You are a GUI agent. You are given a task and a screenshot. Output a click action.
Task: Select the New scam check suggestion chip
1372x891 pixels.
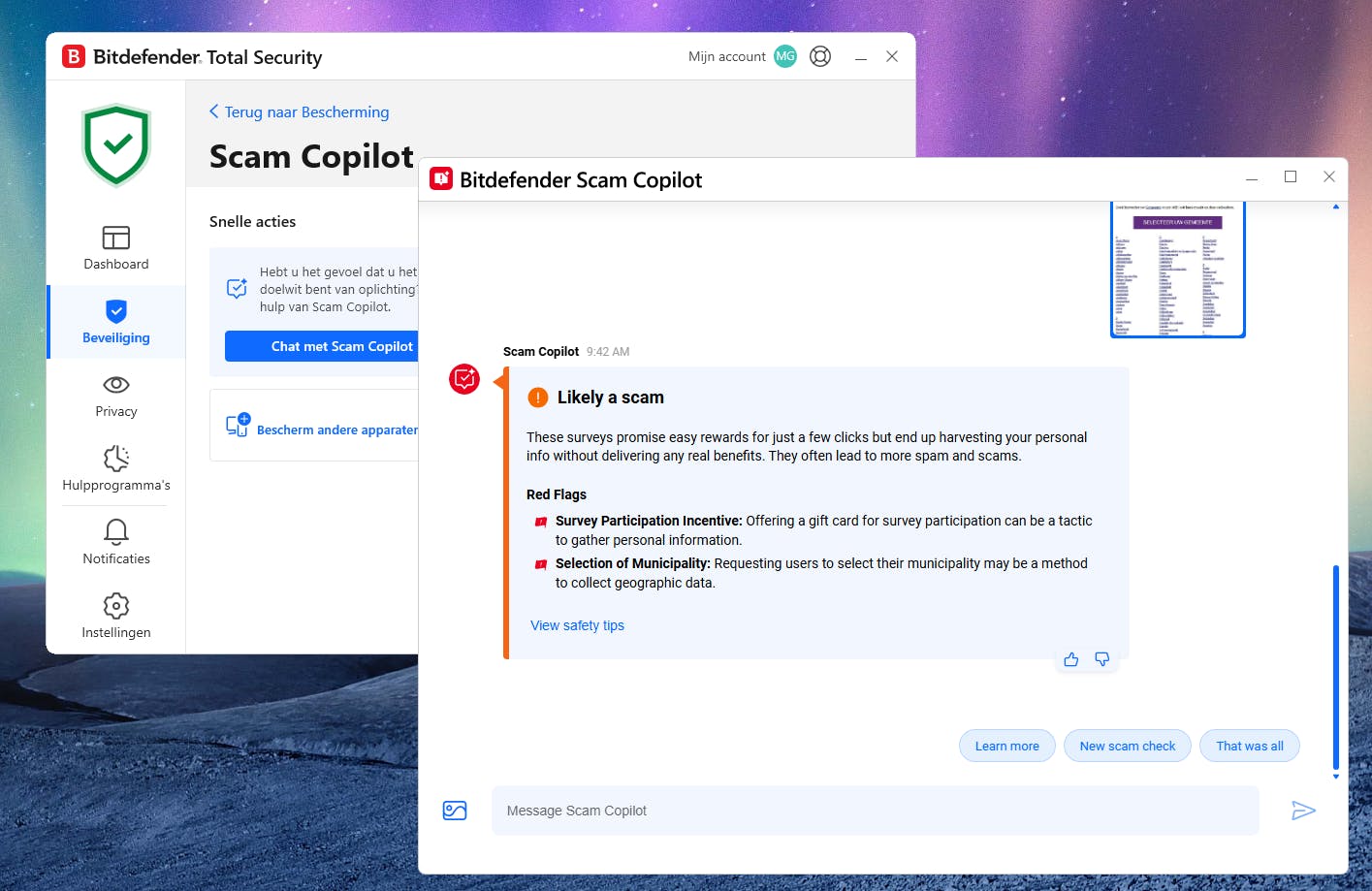[x=1127, y=745]
